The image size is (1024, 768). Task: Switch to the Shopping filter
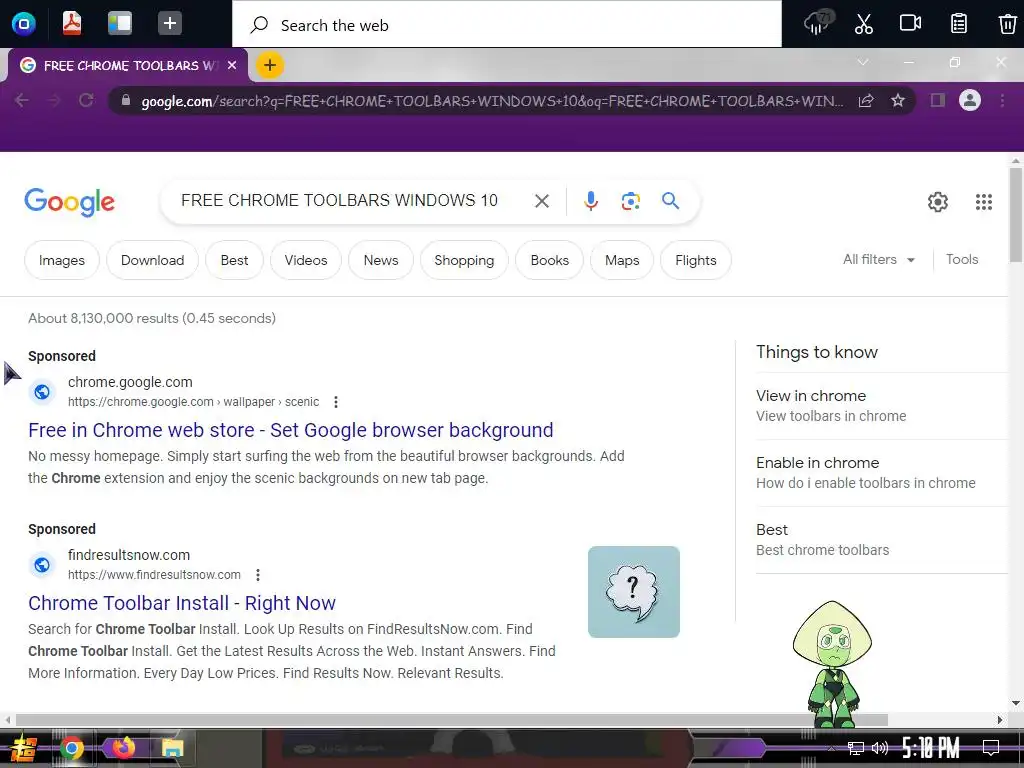(x=464, y=260)
